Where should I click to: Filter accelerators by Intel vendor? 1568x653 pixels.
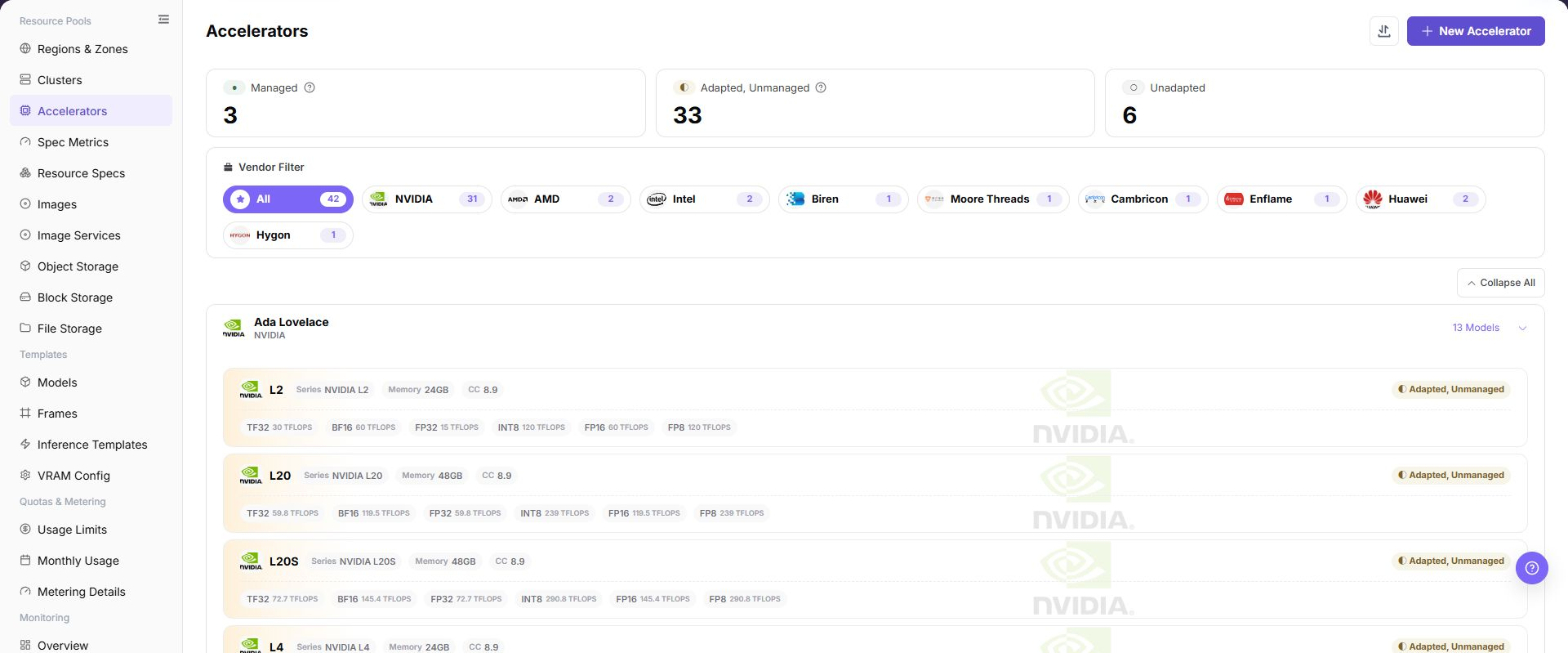(705, 199)
